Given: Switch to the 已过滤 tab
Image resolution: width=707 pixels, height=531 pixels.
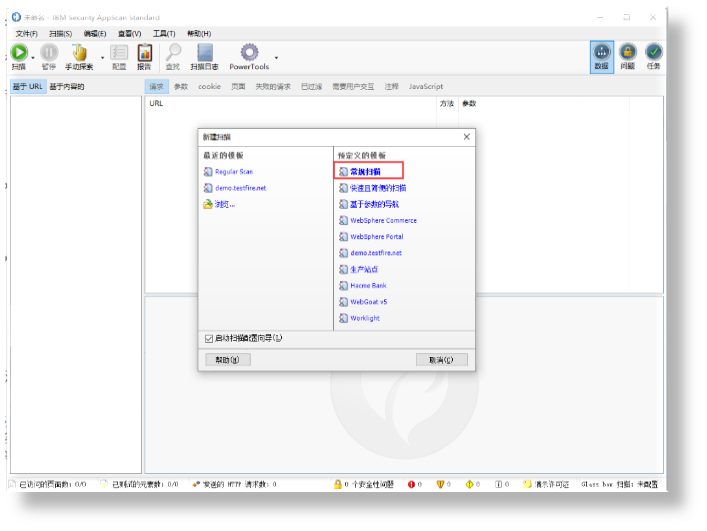Looking at the screenshot, I should coord(312,87).
